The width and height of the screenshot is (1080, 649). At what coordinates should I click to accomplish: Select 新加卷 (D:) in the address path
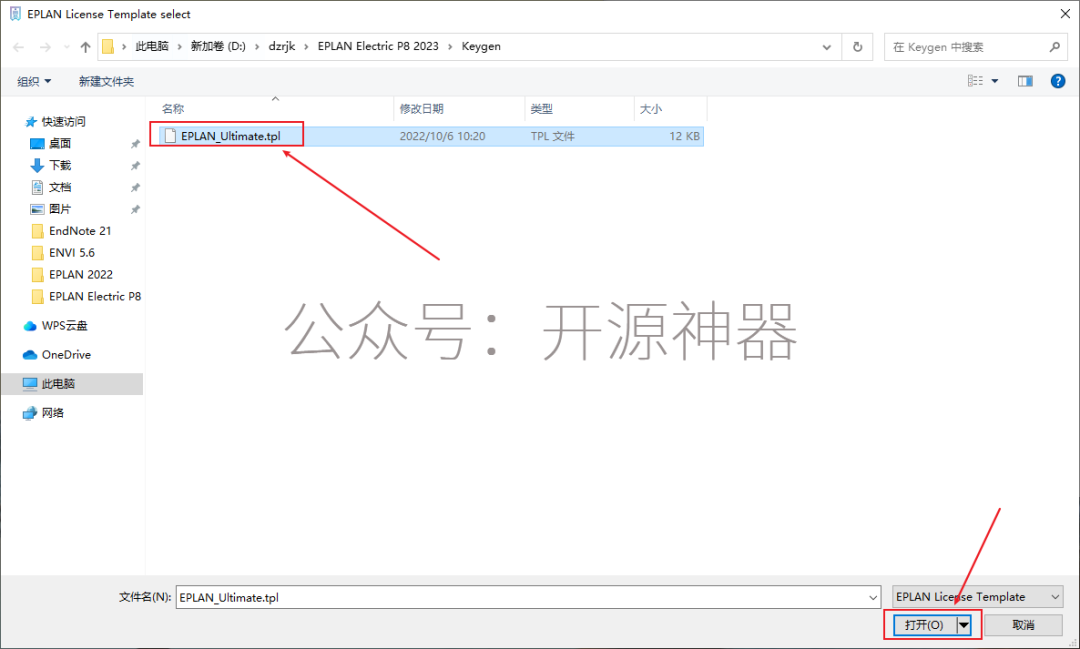[x=218, y=46]
